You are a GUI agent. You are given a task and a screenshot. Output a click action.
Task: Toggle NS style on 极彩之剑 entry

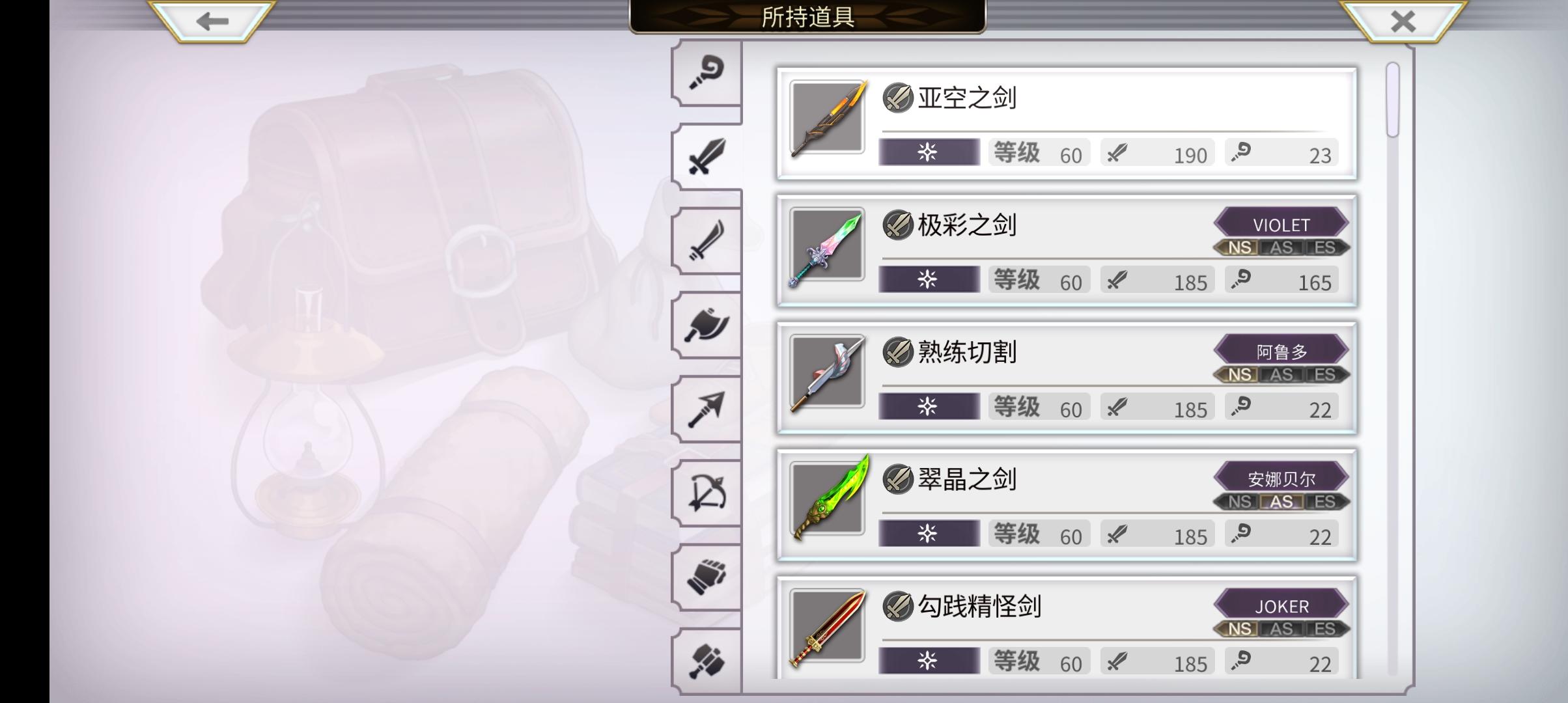(1239, 248)
